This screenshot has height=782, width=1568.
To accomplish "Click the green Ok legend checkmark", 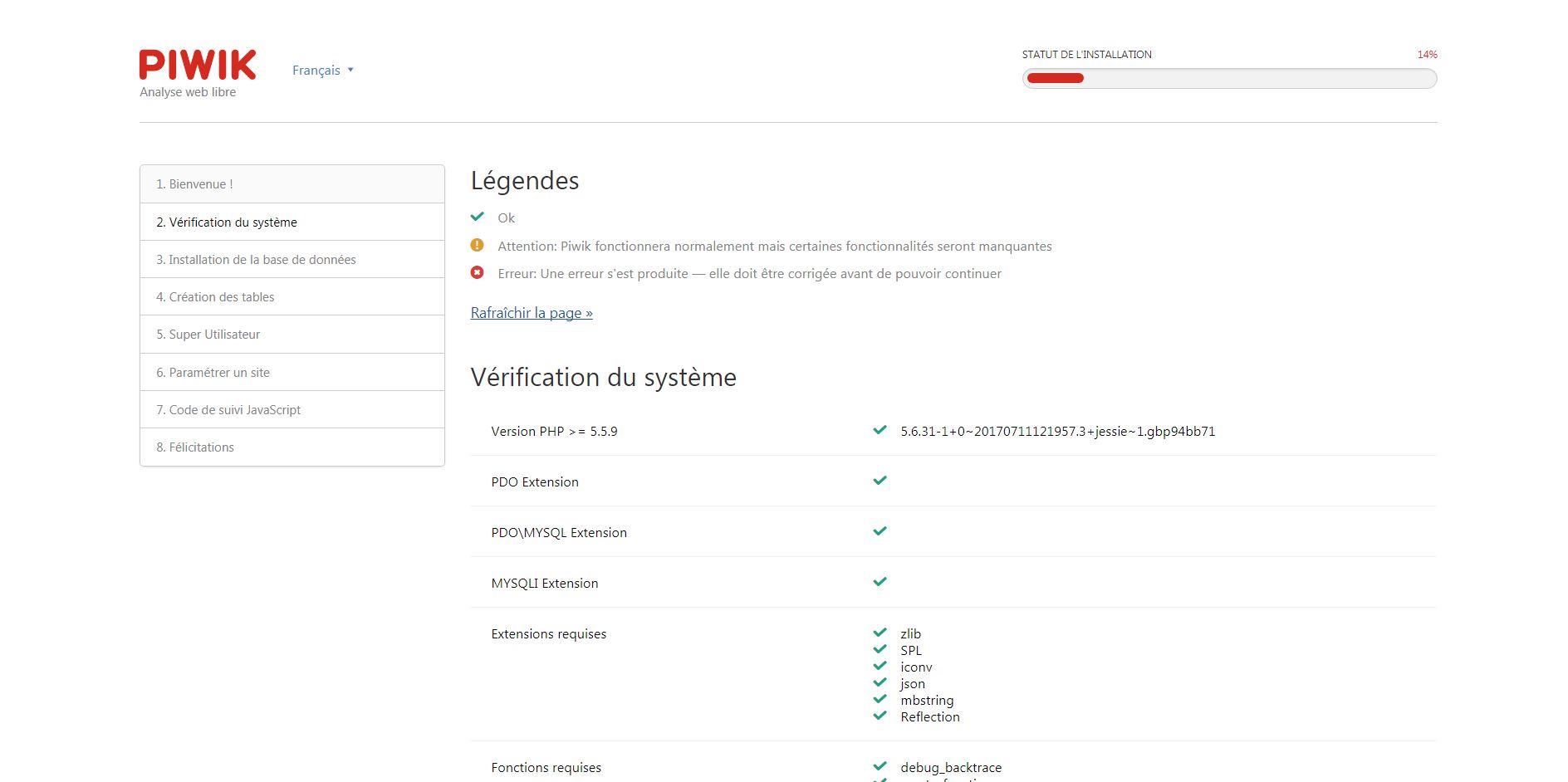I will (478, 217).
